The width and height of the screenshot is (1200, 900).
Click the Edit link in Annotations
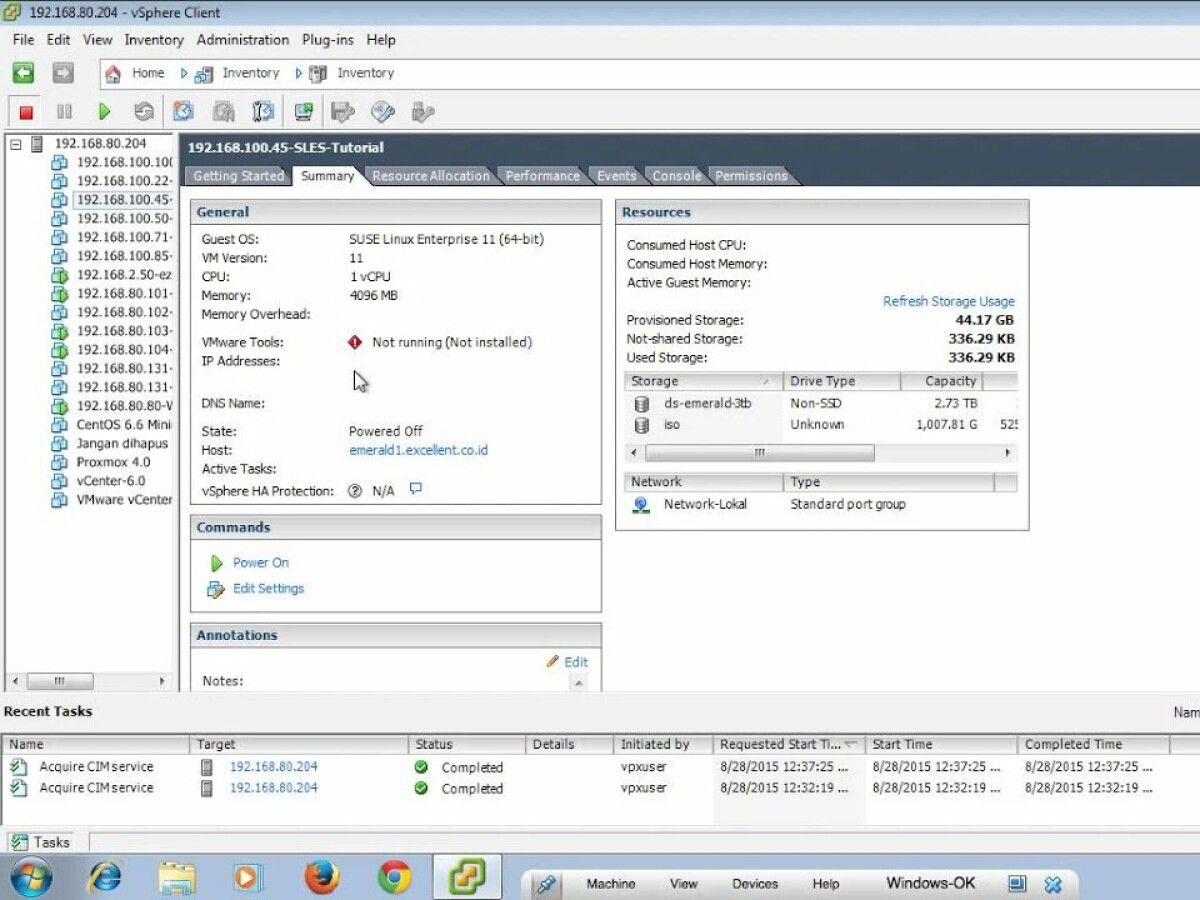tap(576, 662)
